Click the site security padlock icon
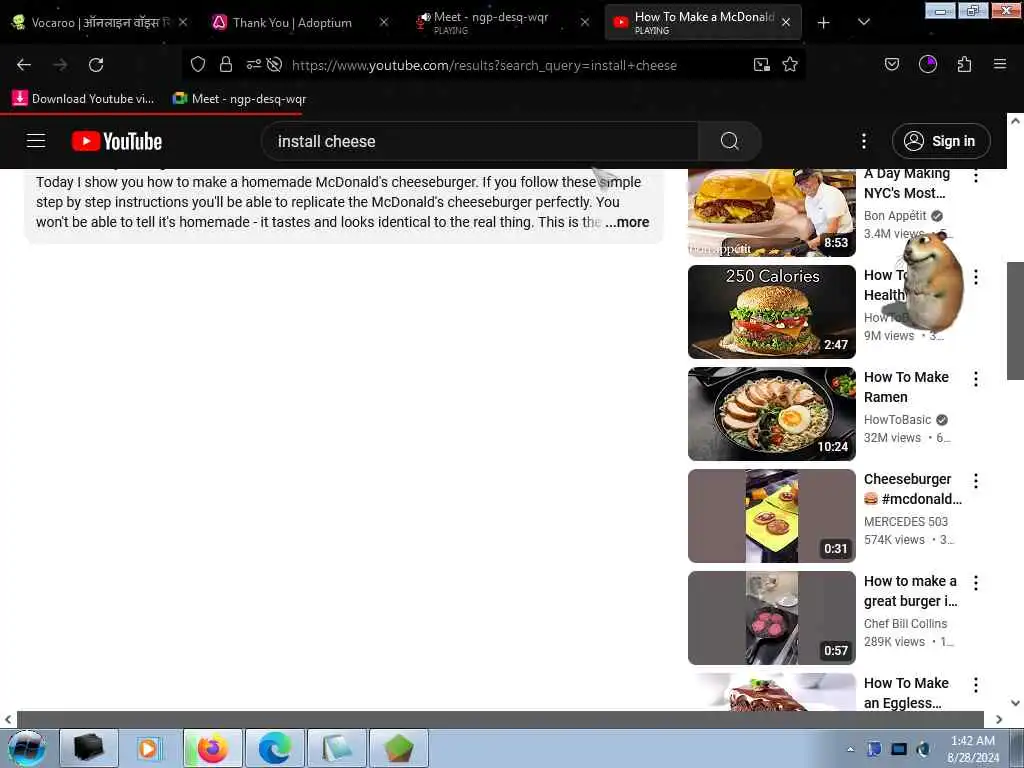 (226, 65)
